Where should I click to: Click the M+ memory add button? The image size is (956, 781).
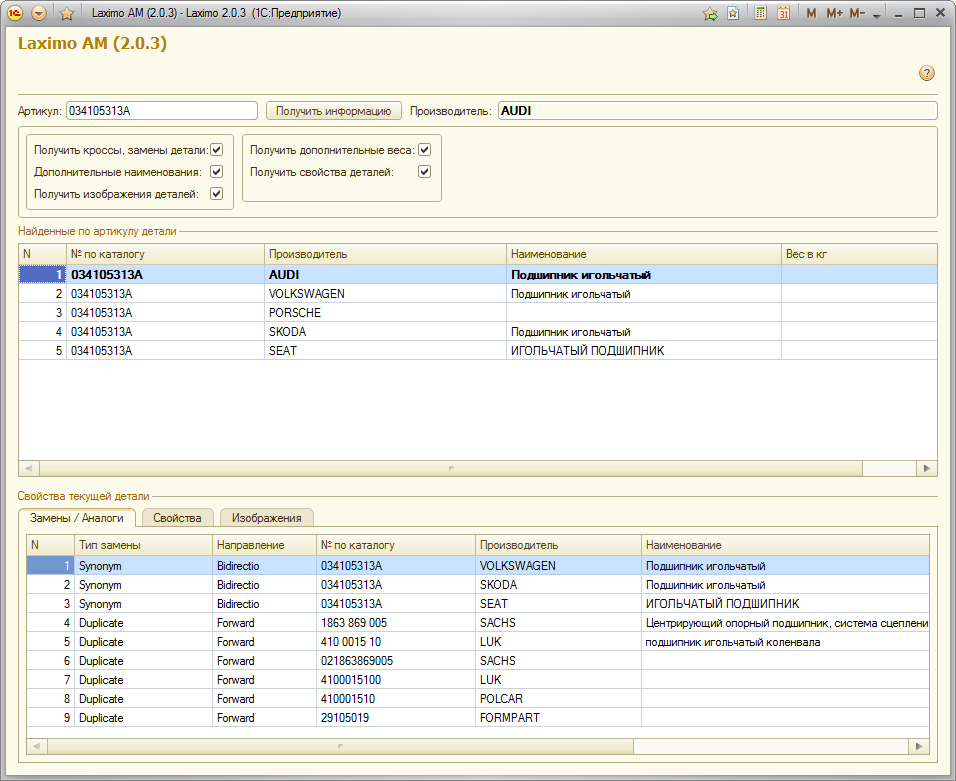click(x=834, y=13)
